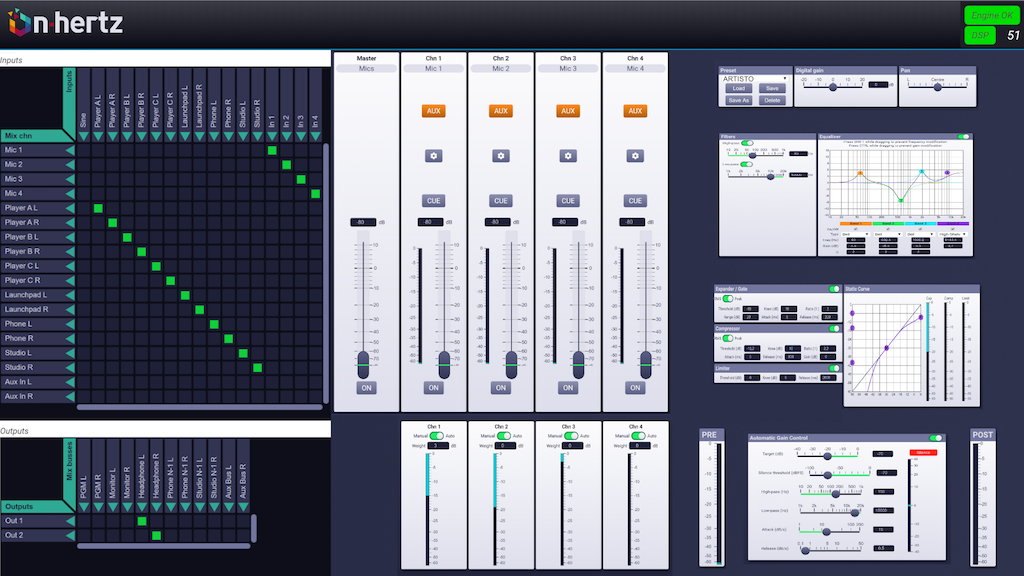Select the Mic 1 / In 1 routing crosspoint
Image resolution: width=1024 pixels, height=576 pixels.
pyautogui.click(x=272, y=150)
